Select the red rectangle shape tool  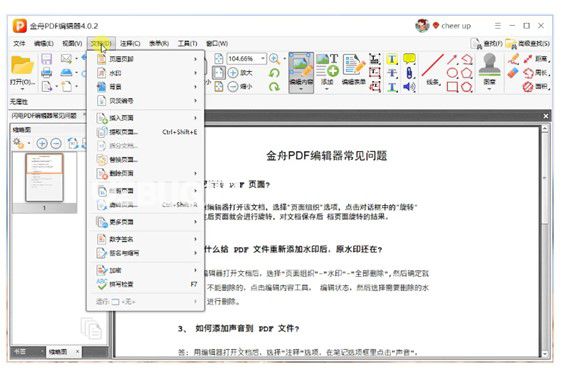pos(452,87)
